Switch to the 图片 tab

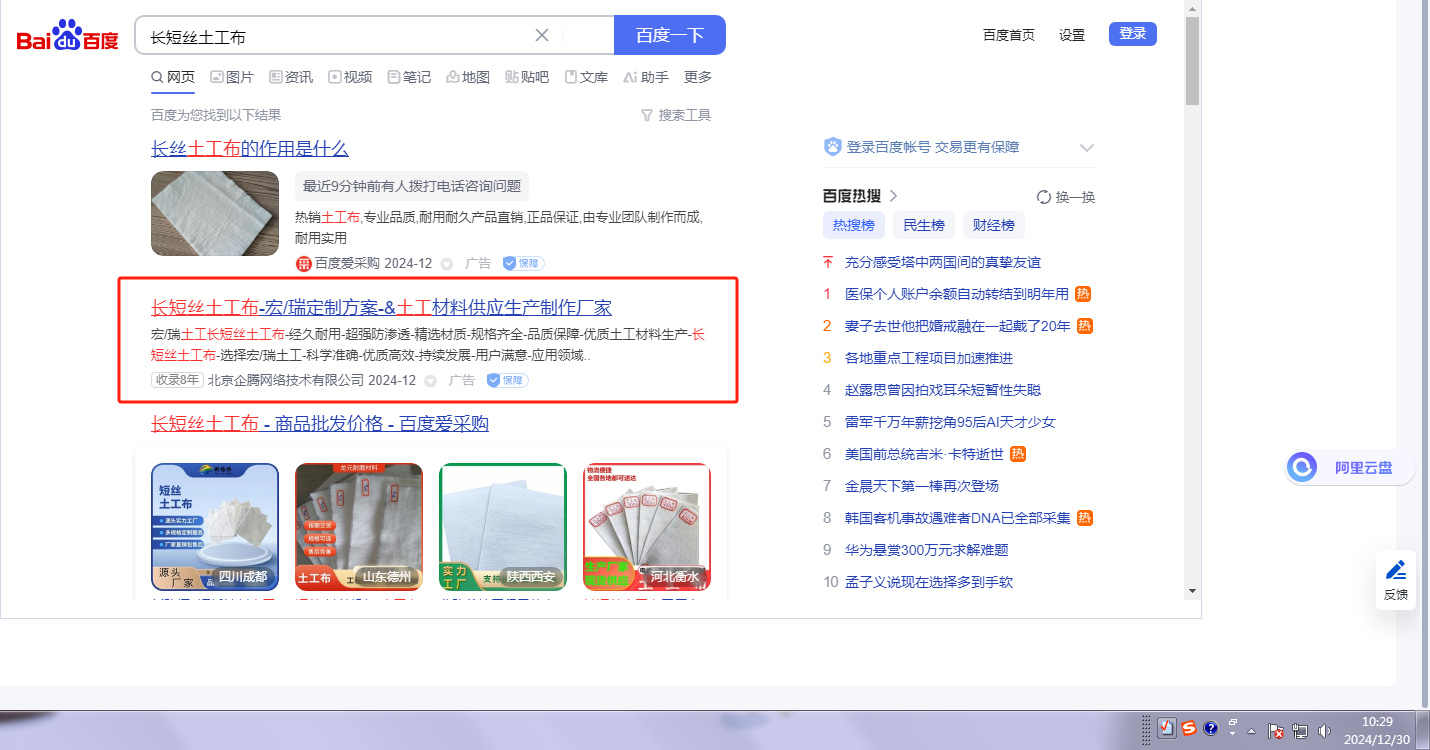(x=233, y=77)
